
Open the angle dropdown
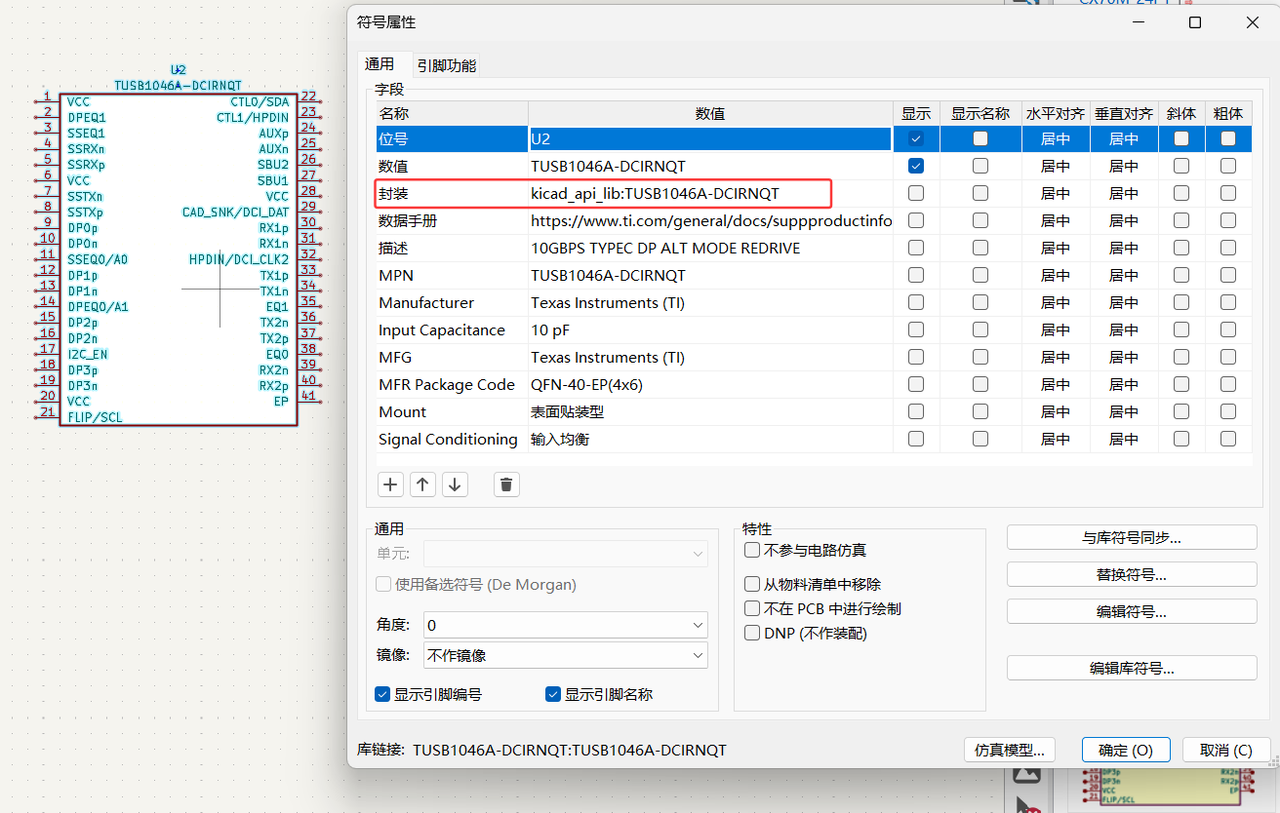click(x=565, y=625)
